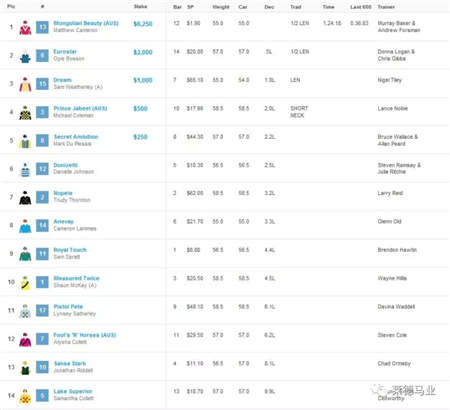Screen dimensions: 450x410
Task: Open the Measured Twice horse link
Action: tap(76, 278)
